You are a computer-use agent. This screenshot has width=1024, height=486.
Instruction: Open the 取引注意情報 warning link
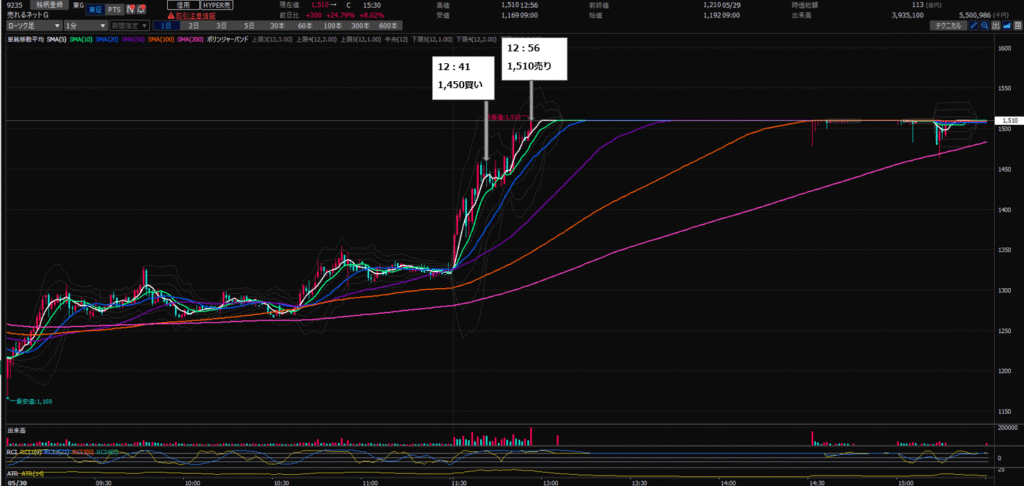(x=196, y=16)
